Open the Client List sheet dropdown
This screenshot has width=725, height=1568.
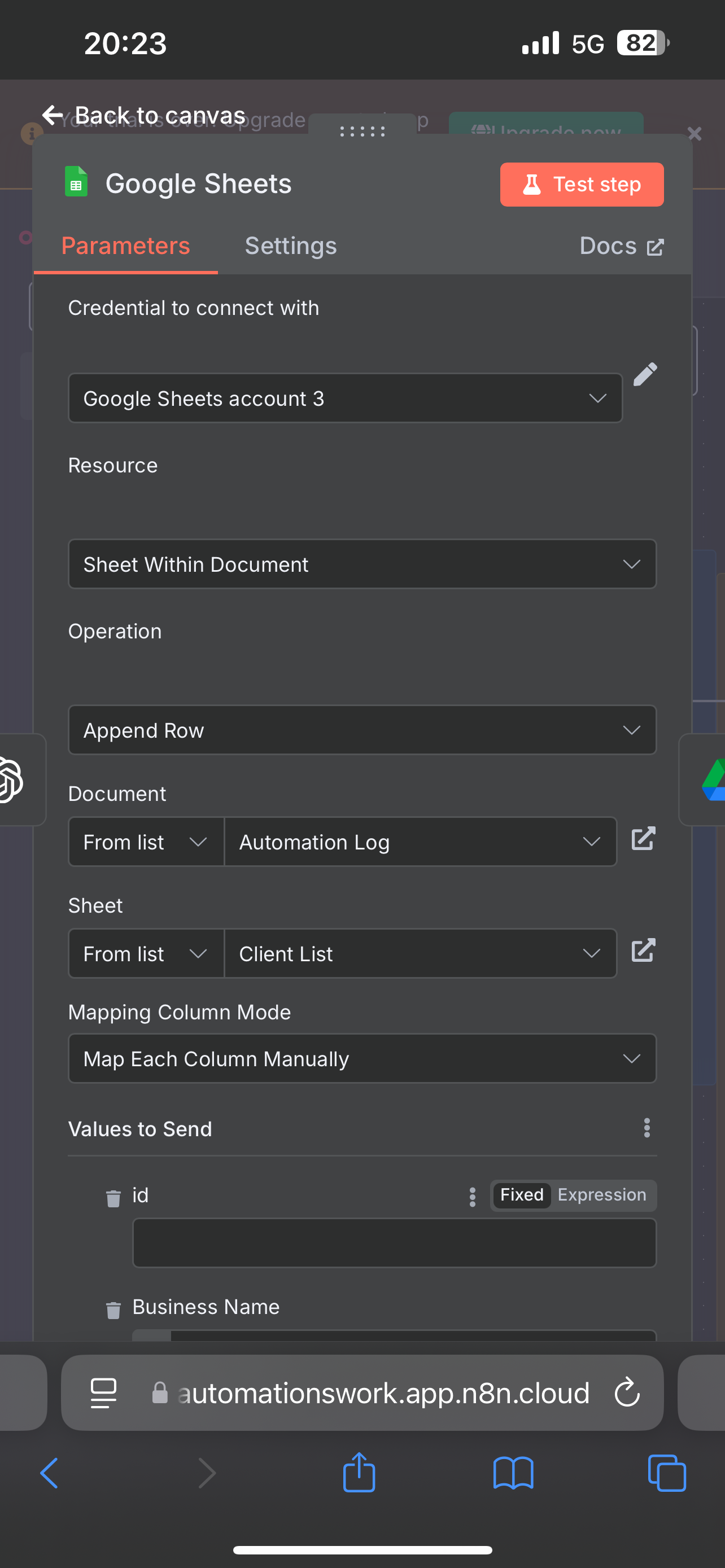[420, 953]
